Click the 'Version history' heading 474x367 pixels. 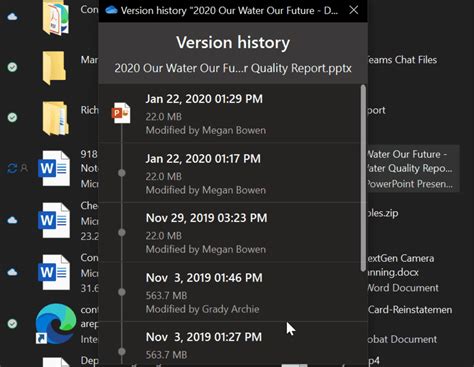pyautogui.click(x=233, y=43)
